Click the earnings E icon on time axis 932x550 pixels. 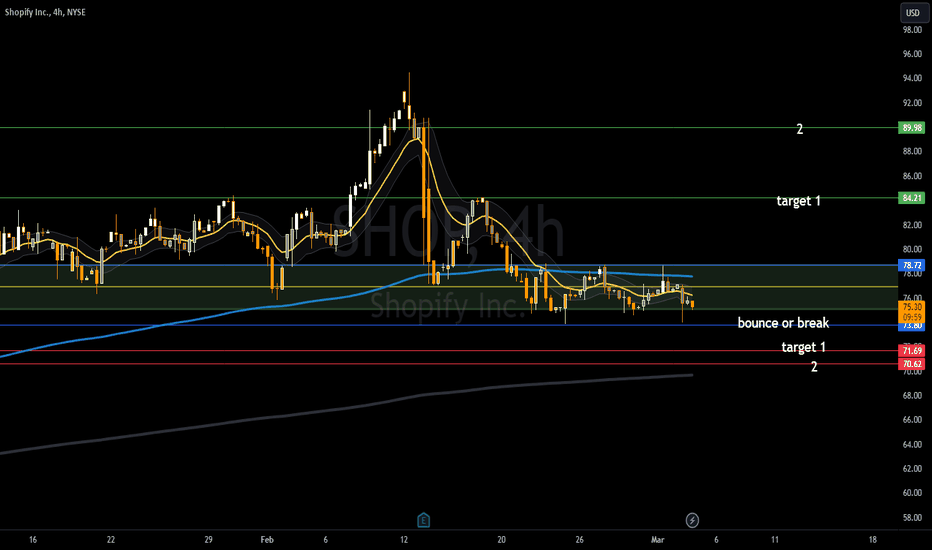click(x=423, y=520)
